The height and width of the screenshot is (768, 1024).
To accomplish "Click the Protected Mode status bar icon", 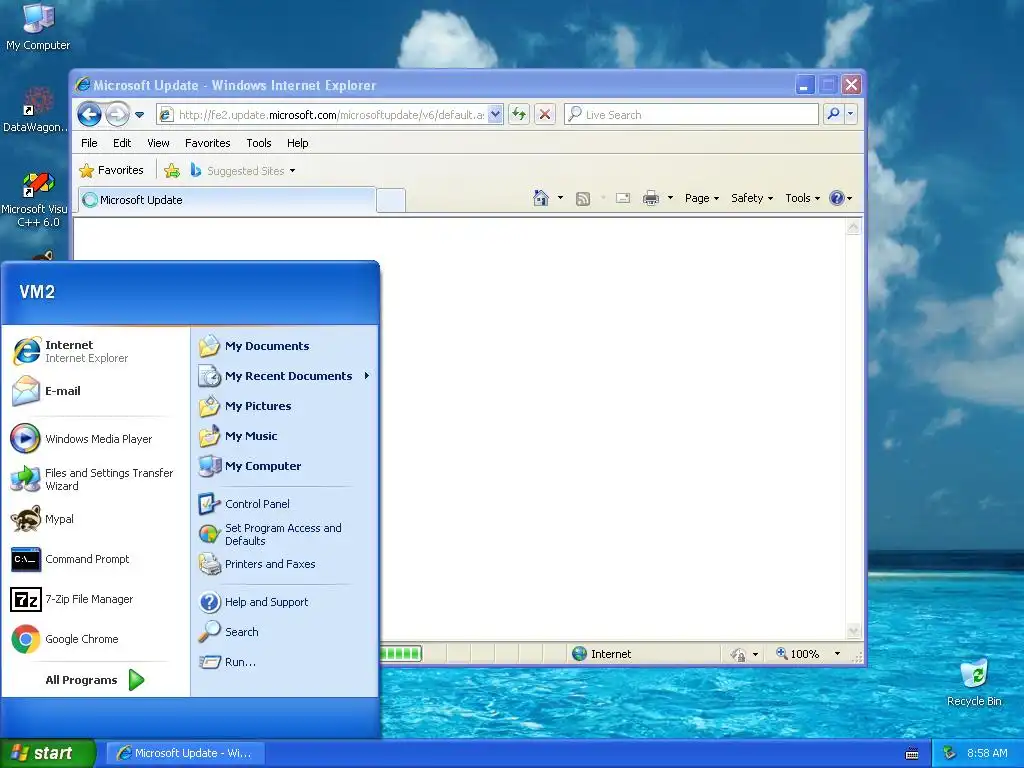I will (738, 654).
